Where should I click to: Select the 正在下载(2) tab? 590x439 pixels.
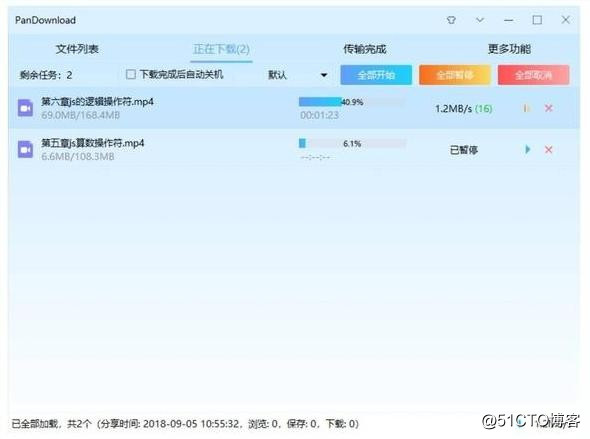(221, 49)
